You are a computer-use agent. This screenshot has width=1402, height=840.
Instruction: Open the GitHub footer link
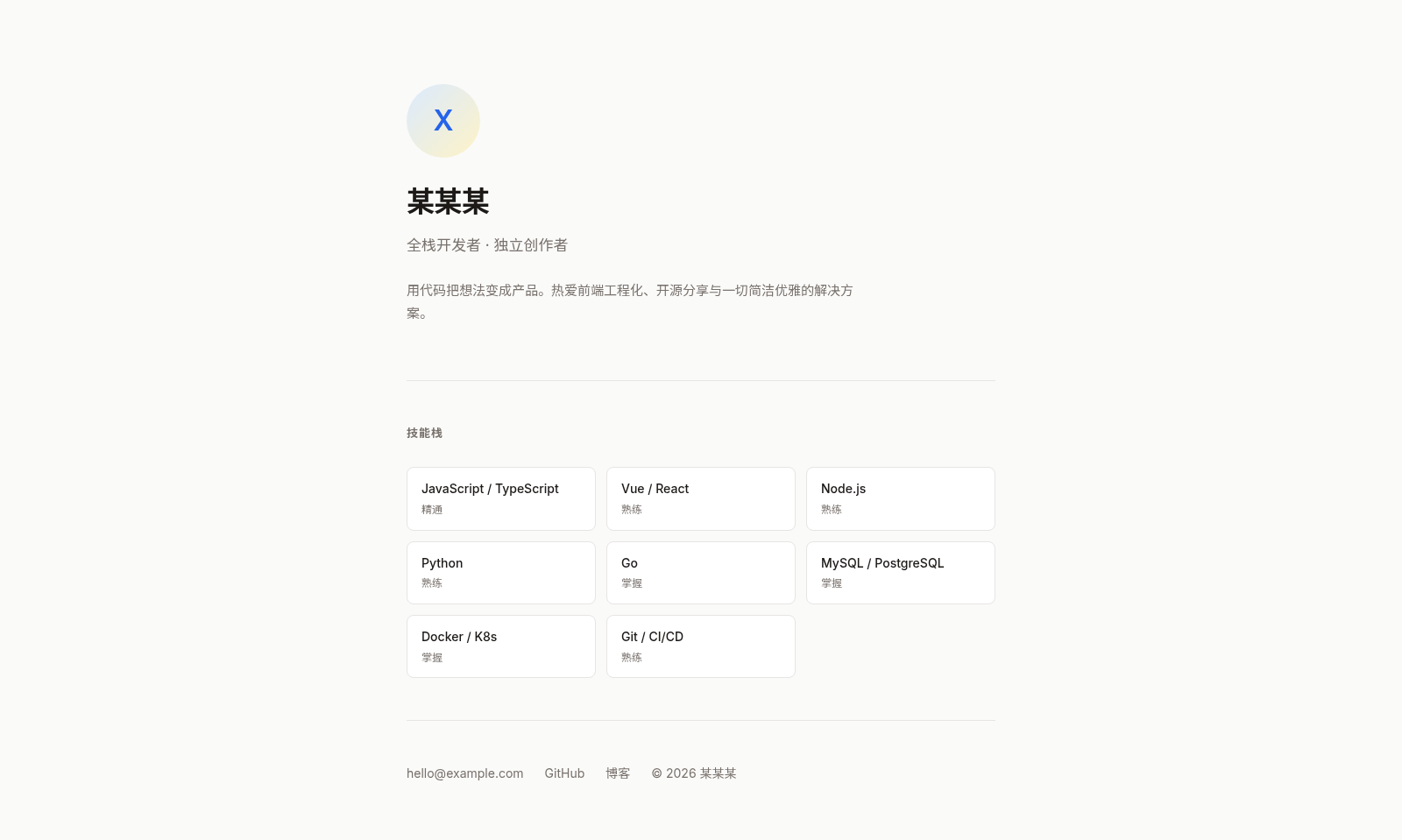pyautogui.click(x=564, y=773)
